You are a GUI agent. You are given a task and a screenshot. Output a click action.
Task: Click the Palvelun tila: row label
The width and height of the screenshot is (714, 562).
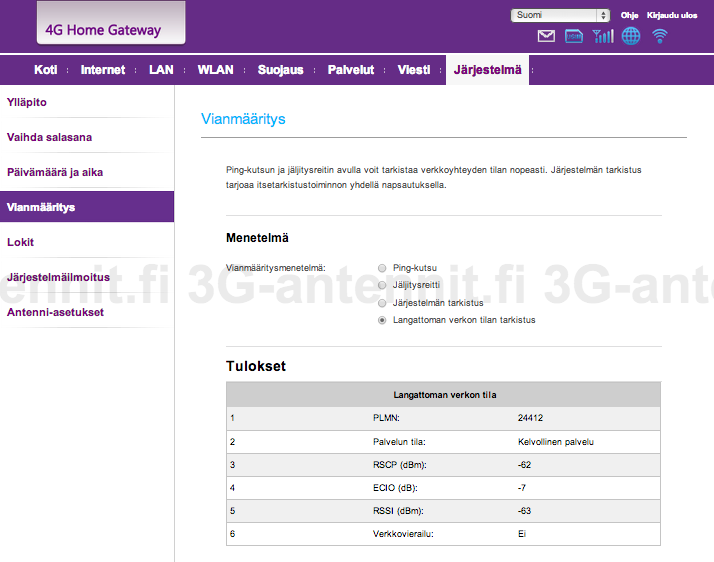[399, 442]
